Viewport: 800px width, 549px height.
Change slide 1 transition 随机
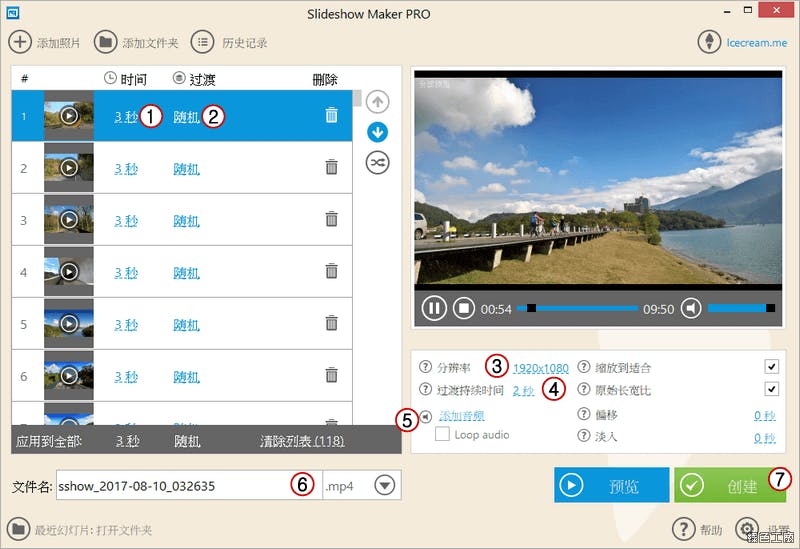click(x=186, y=117)
